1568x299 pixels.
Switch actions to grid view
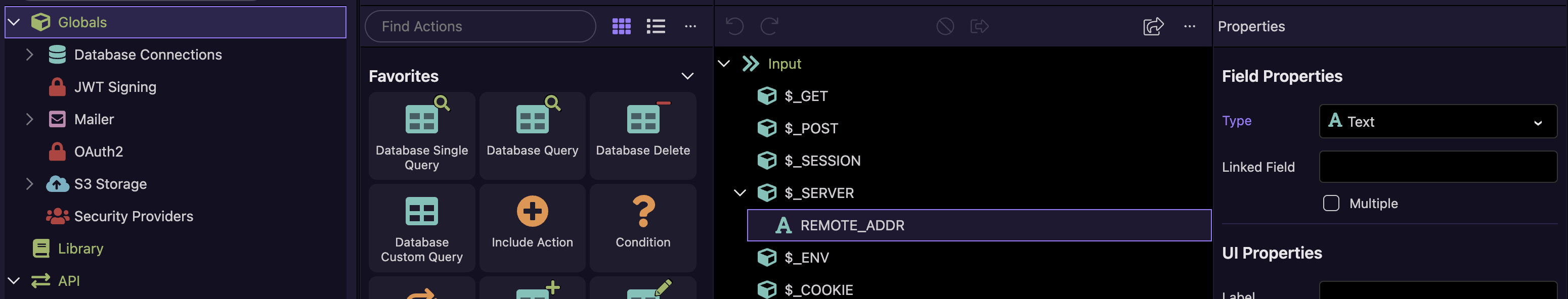pos(621,26)
